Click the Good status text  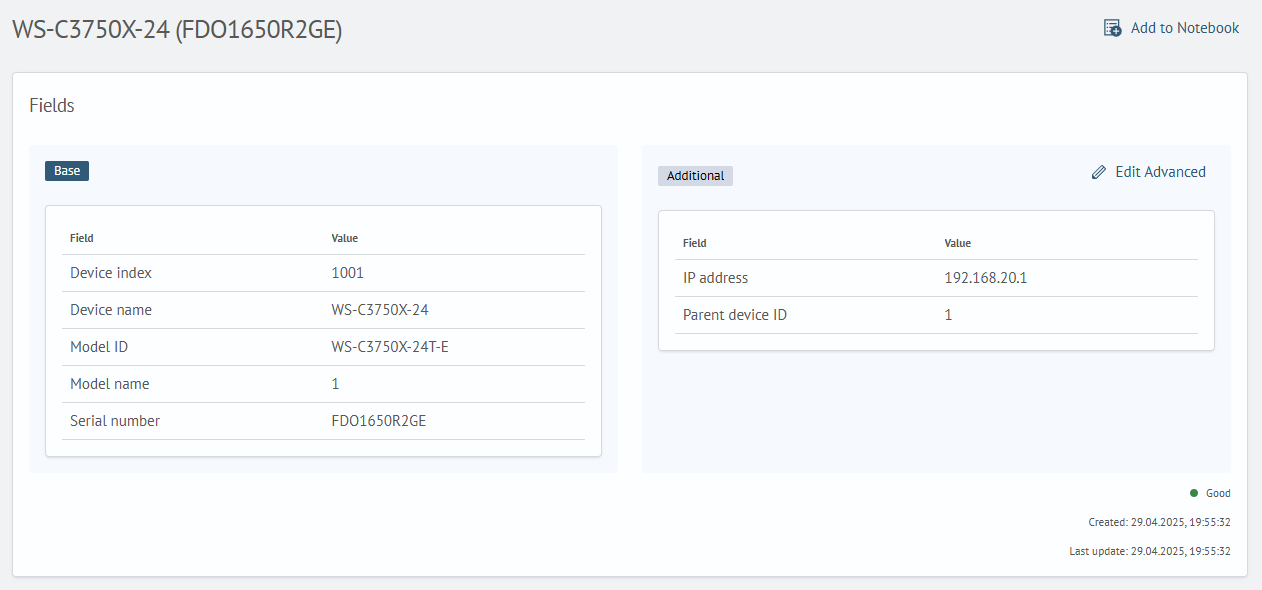(x=1218, y=493)
